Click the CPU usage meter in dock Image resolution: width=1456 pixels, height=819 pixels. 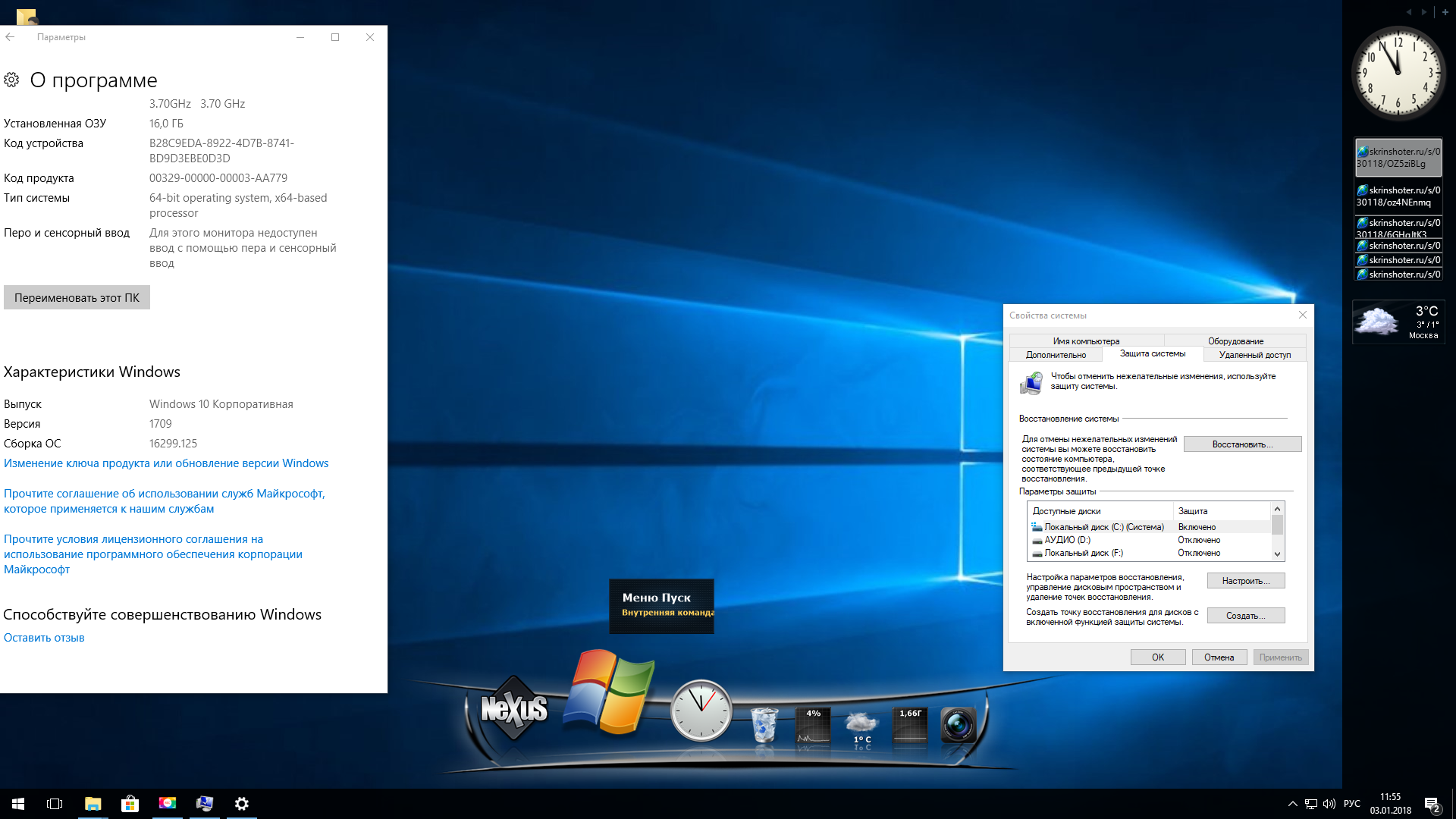click(x=812, y=726)
